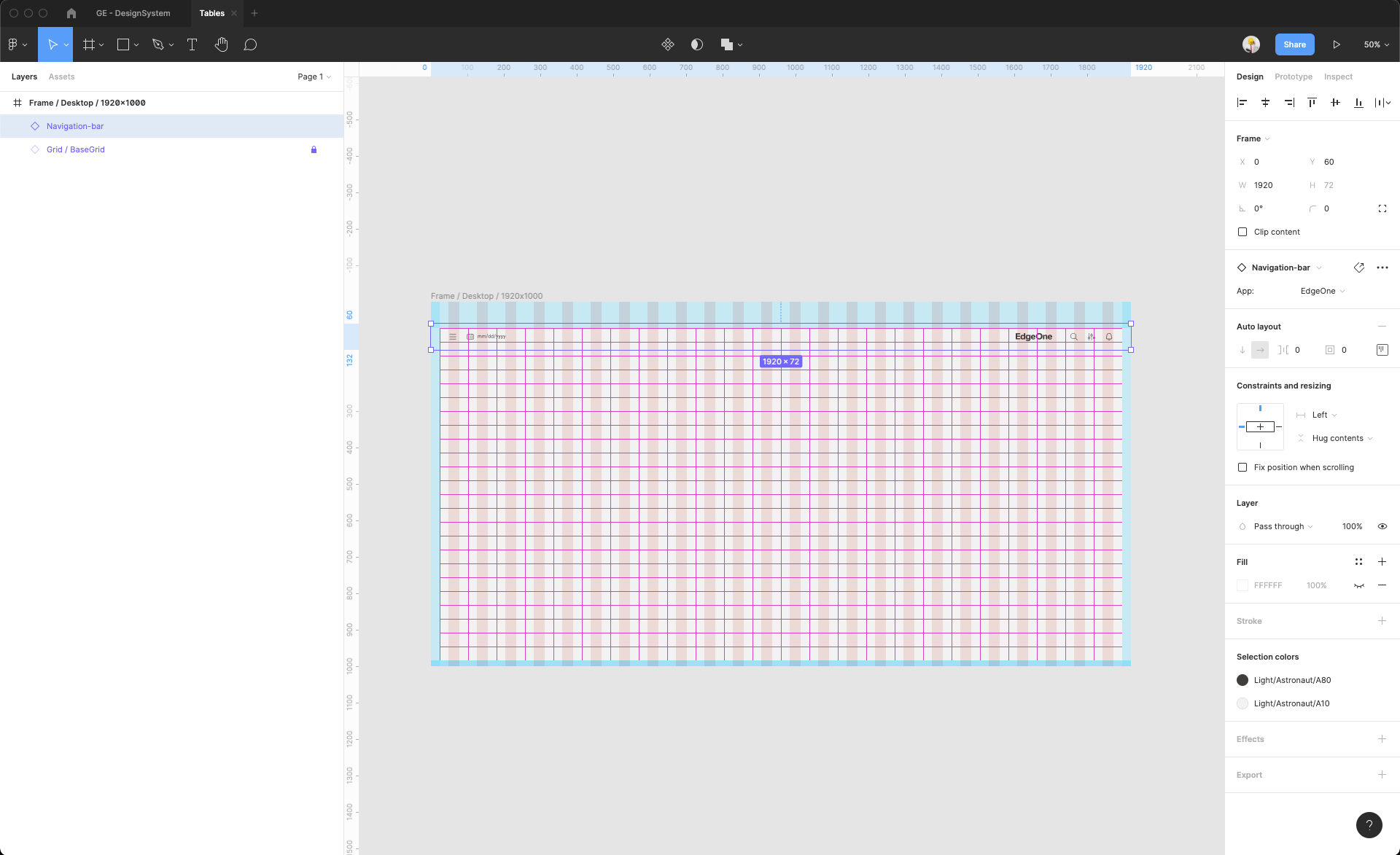Switch to the Prototype tab
The image size is (1400, 855).
(x=1293, y=77)
